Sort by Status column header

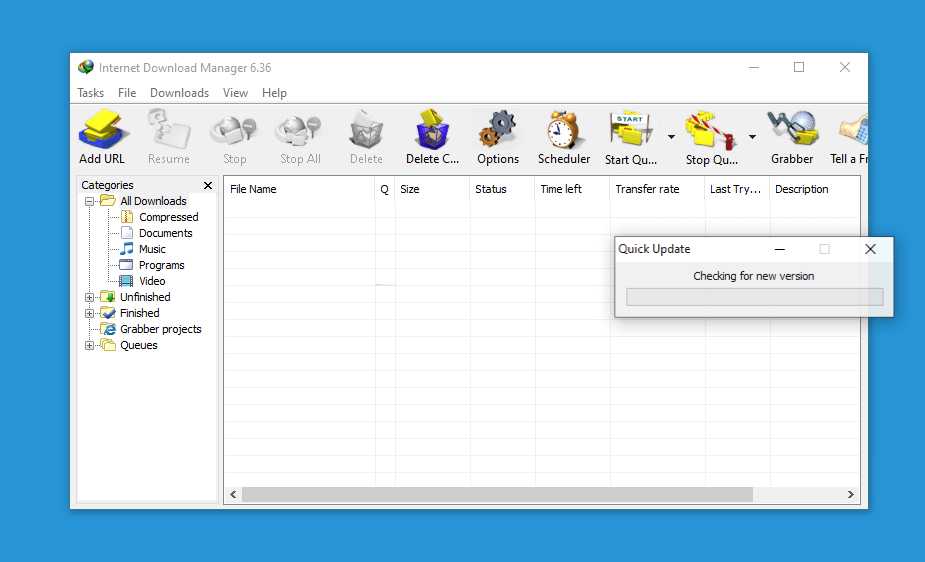[x=503, y=189]
